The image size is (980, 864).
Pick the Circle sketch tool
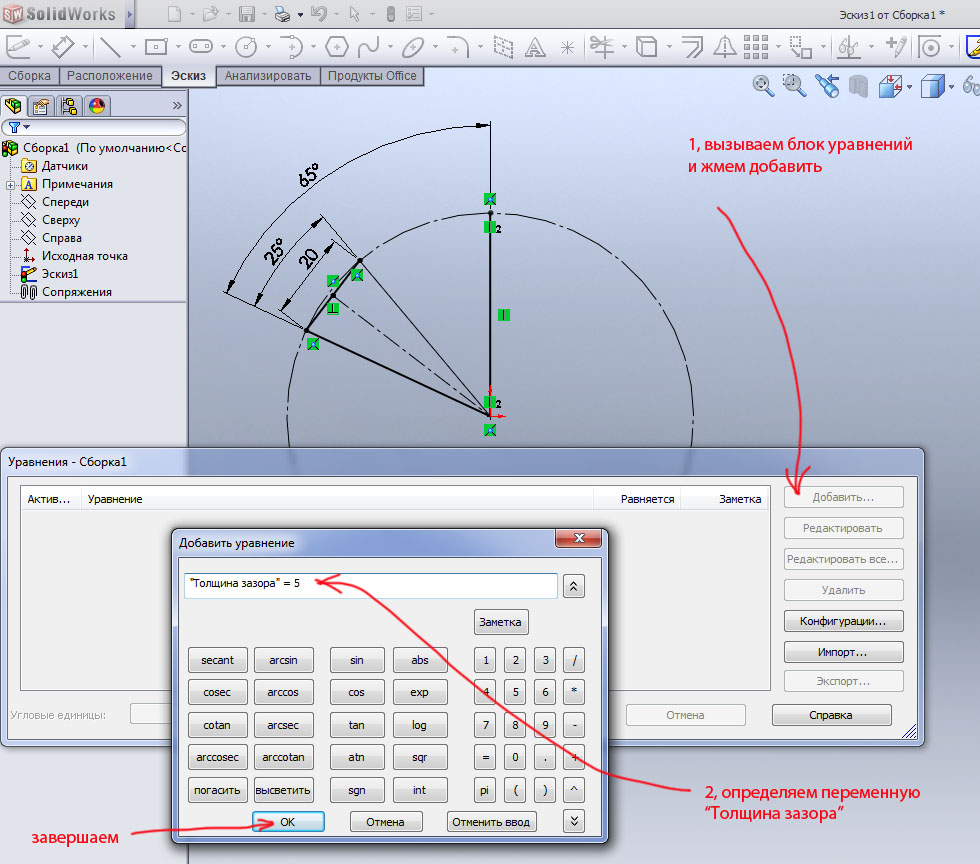245,47
